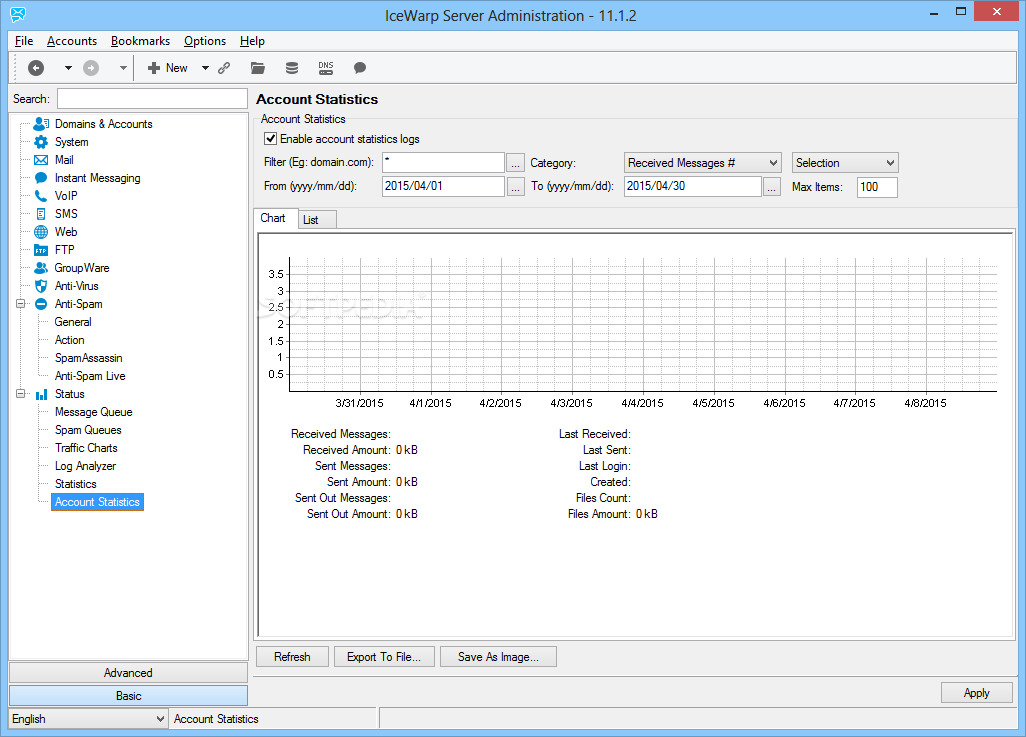Click Save As Image button
Screen dimensions: 1026x737
[x=499, y=656]
